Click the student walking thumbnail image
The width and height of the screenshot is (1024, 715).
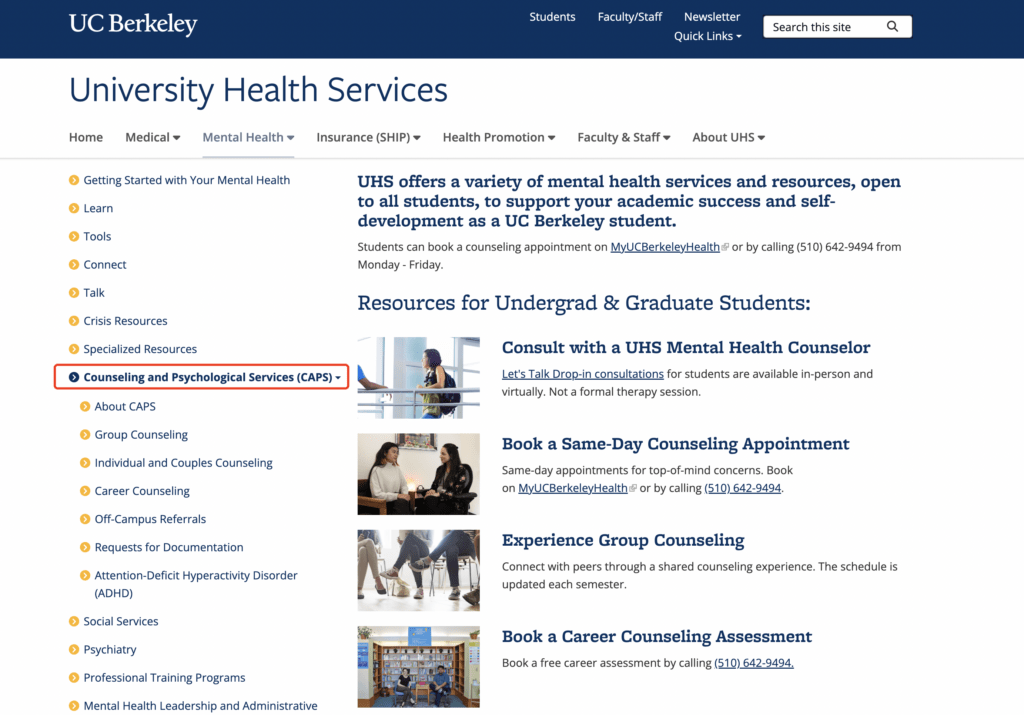[419, 377]
